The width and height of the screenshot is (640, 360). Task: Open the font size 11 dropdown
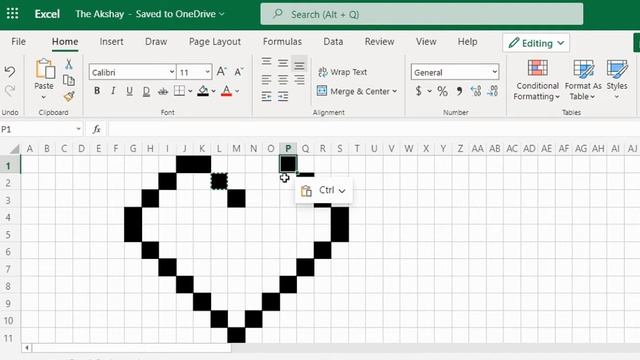point(207,72)
